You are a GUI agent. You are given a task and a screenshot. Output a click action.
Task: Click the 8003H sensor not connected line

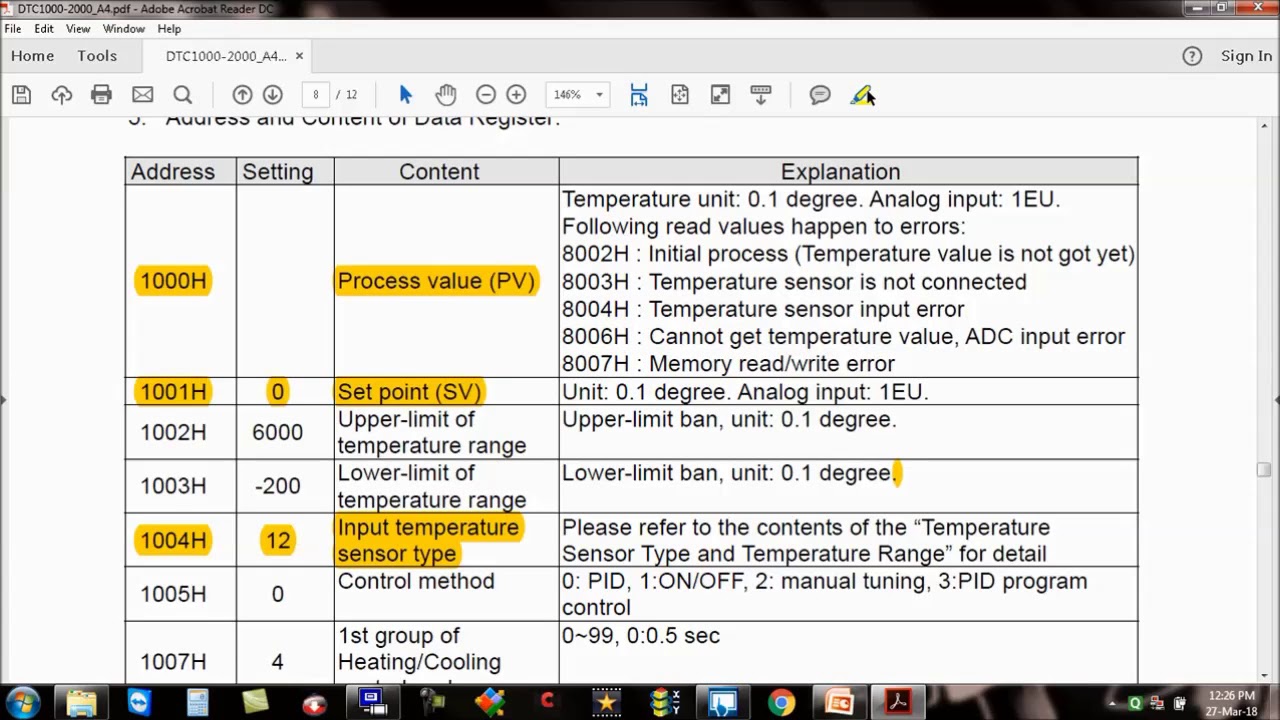click(x=794, y=282)
